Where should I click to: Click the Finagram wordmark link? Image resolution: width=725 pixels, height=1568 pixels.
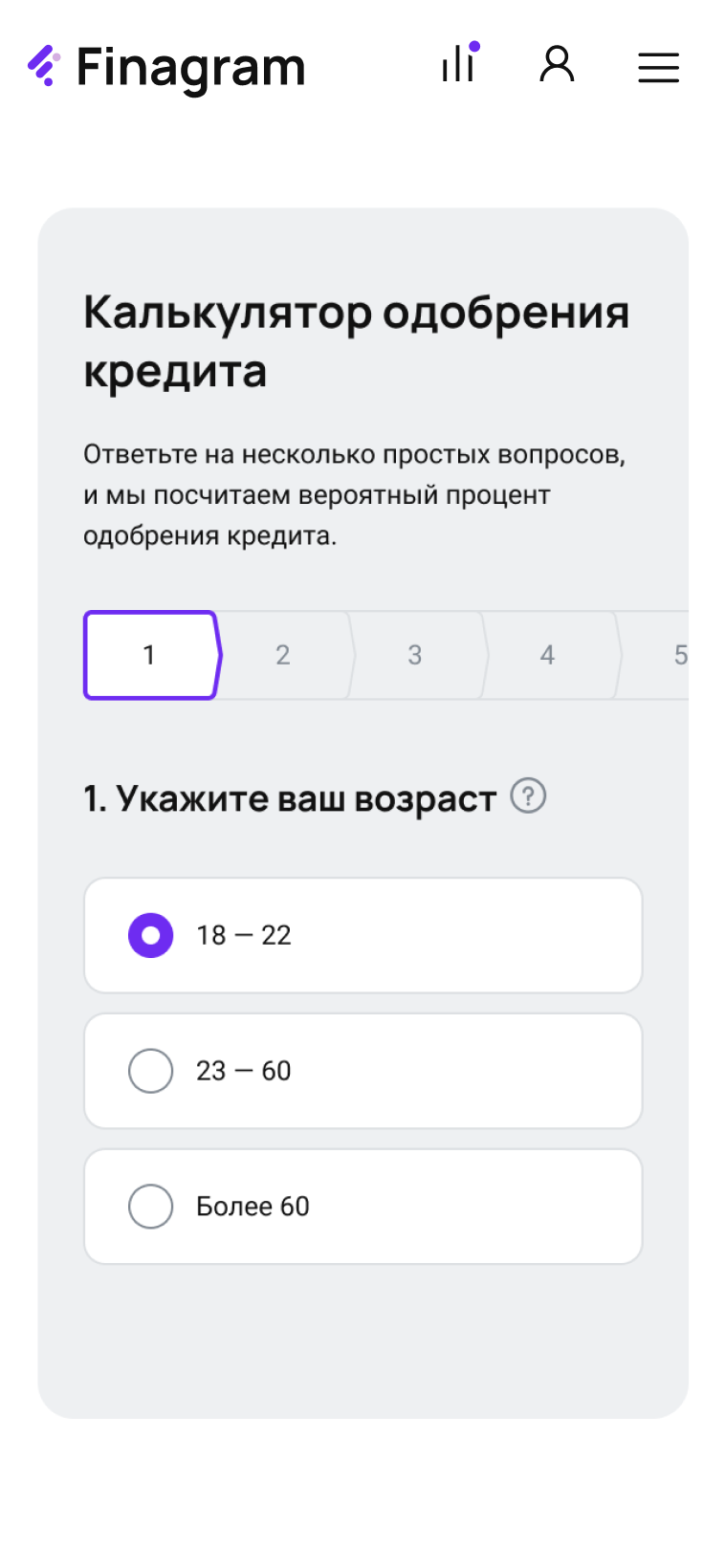pyautogui.click(x=191, y=66)
